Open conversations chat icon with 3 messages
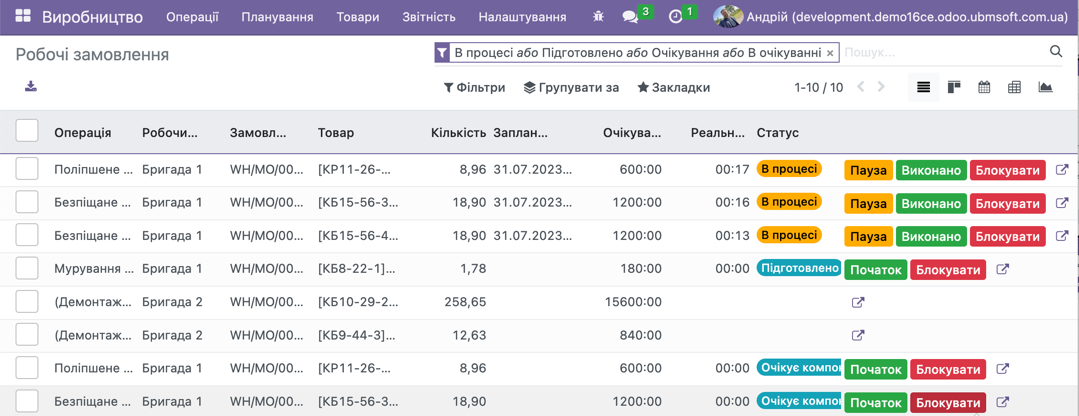 click(x=630, y=17)
